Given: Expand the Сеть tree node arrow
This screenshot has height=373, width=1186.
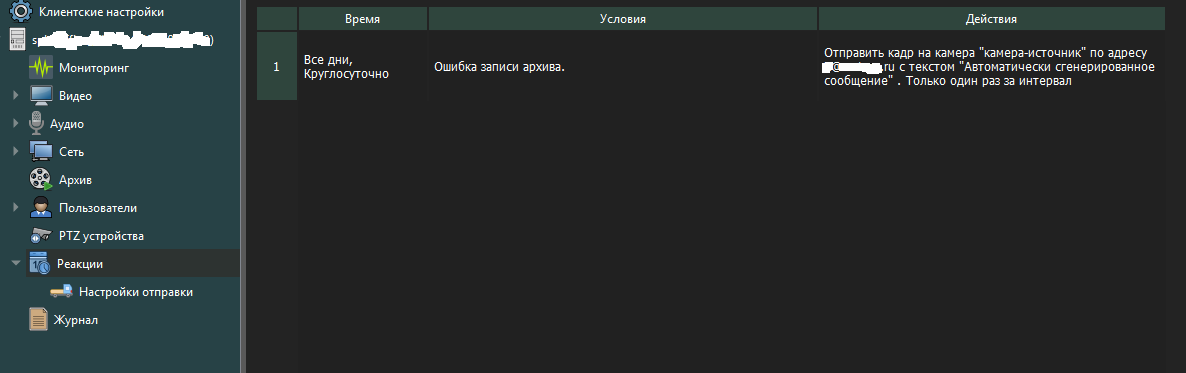Looking at the screenshot, I should [x=17, y=151].
